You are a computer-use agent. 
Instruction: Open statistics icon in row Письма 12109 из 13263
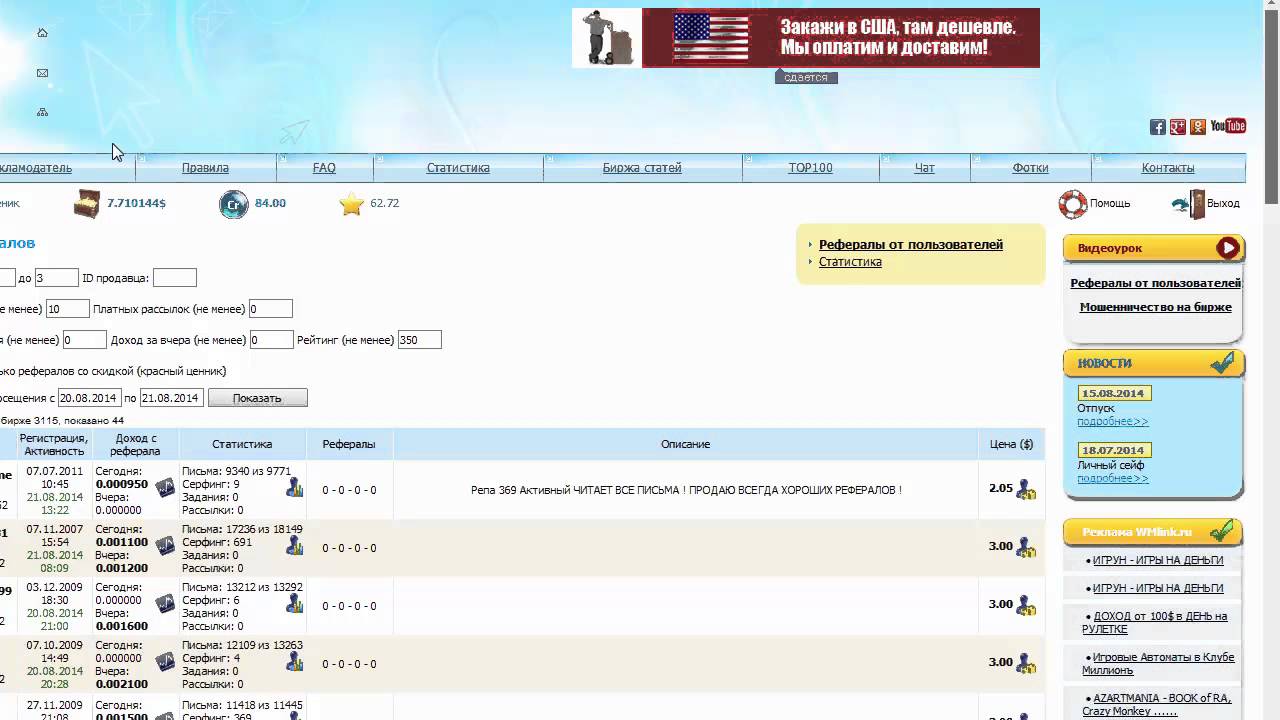294,661
